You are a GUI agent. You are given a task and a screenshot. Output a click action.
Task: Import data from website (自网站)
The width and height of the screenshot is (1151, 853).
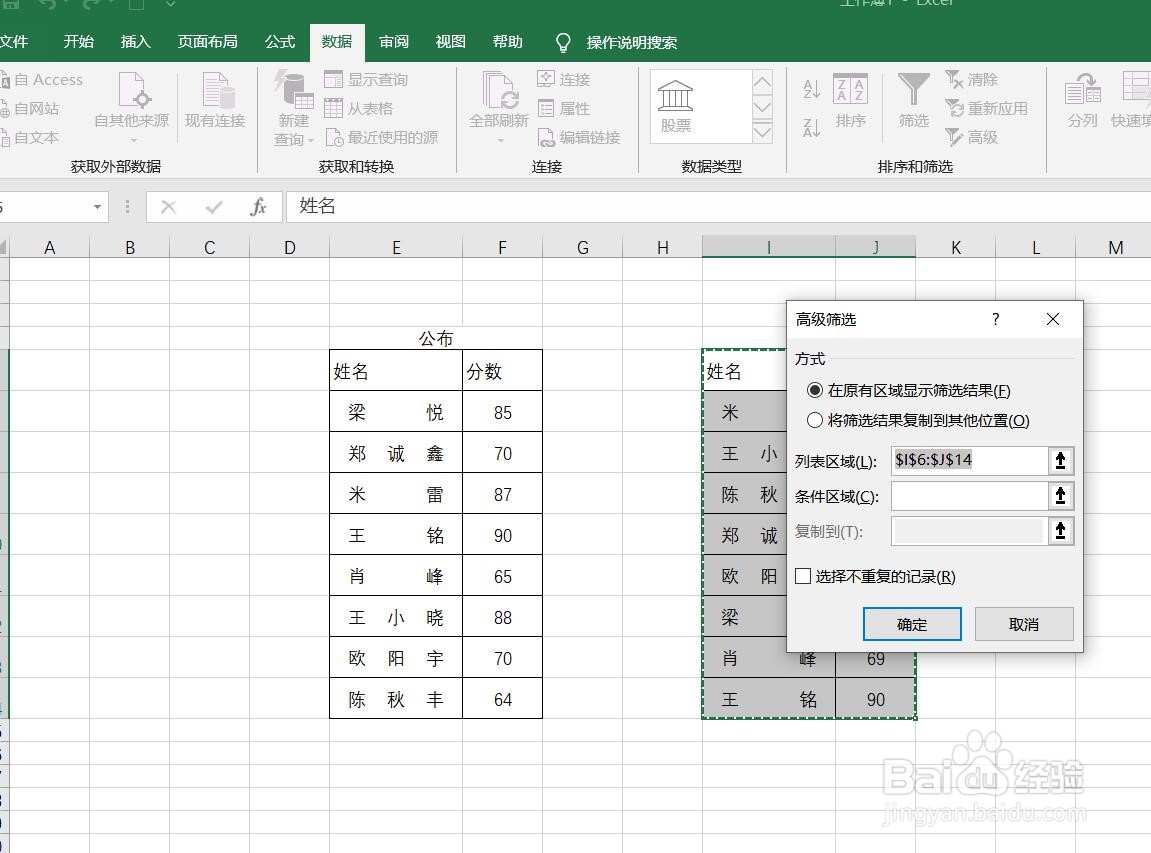pos(30,109)
